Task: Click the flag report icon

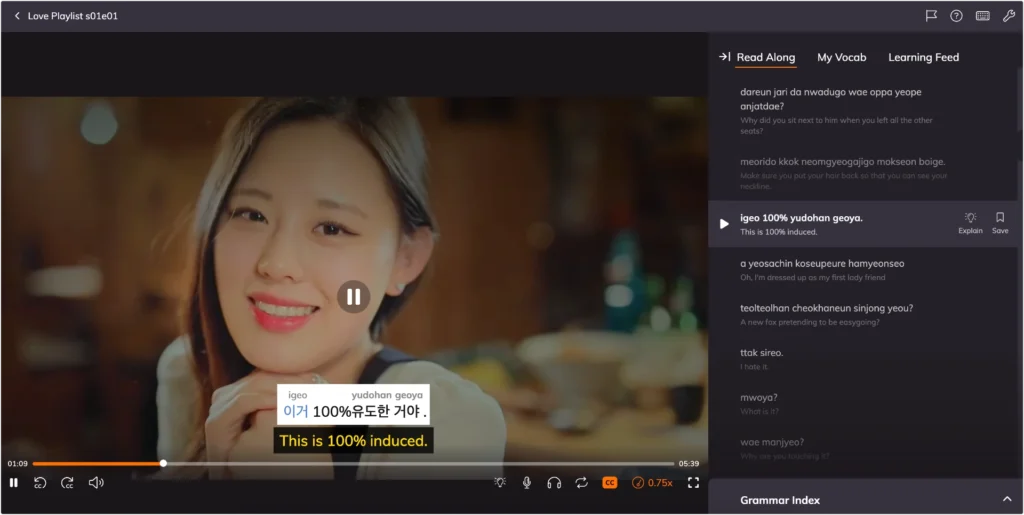Action: [931, 16]
